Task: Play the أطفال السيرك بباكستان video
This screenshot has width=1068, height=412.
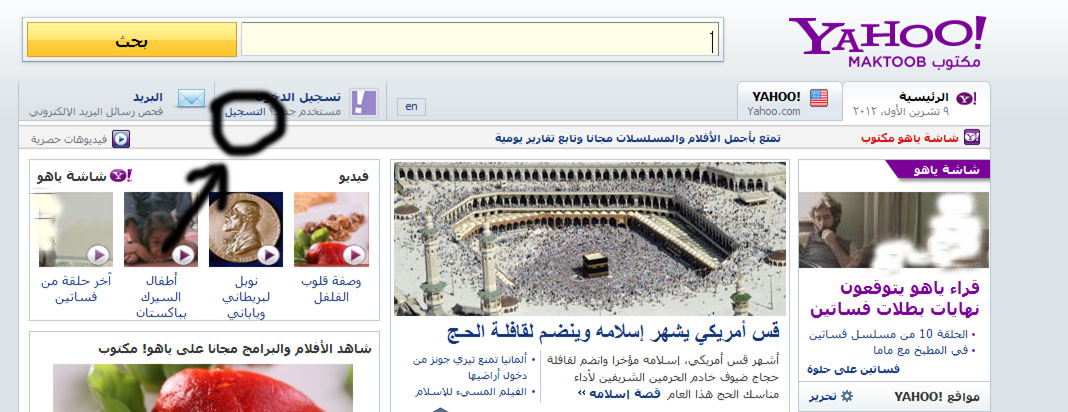Action: coord(161,229)
